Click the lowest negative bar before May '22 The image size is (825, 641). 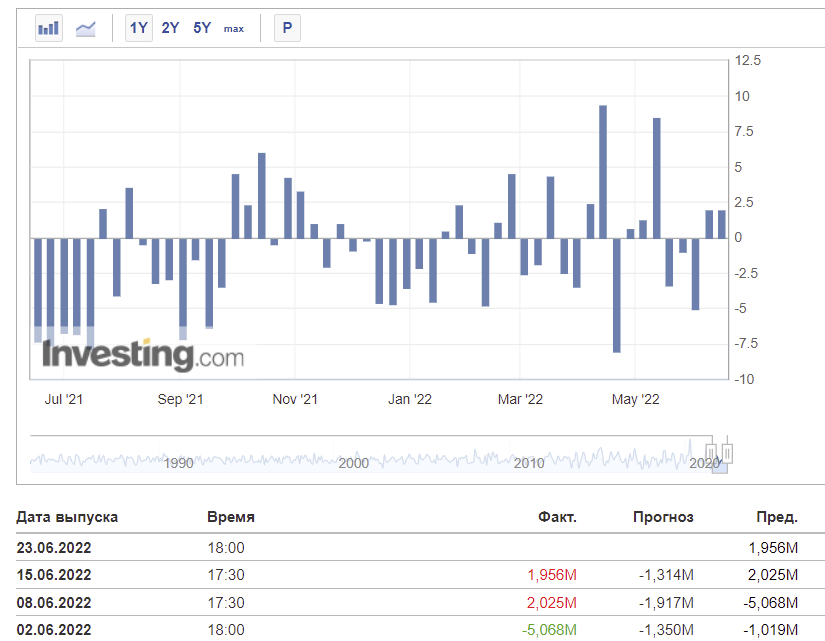click(x=617, y=295)
